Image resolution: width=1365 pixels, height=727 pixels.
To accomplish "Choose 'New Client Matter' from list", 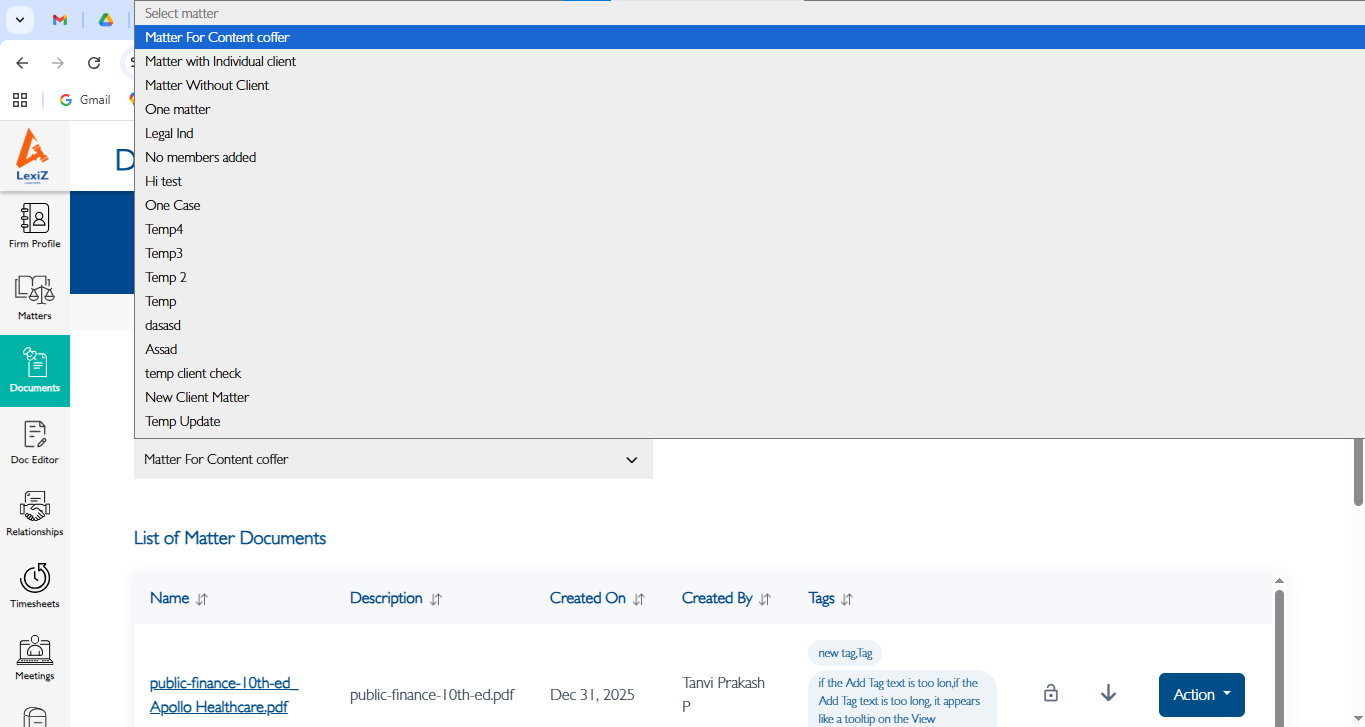I will (x=197, y=397).
